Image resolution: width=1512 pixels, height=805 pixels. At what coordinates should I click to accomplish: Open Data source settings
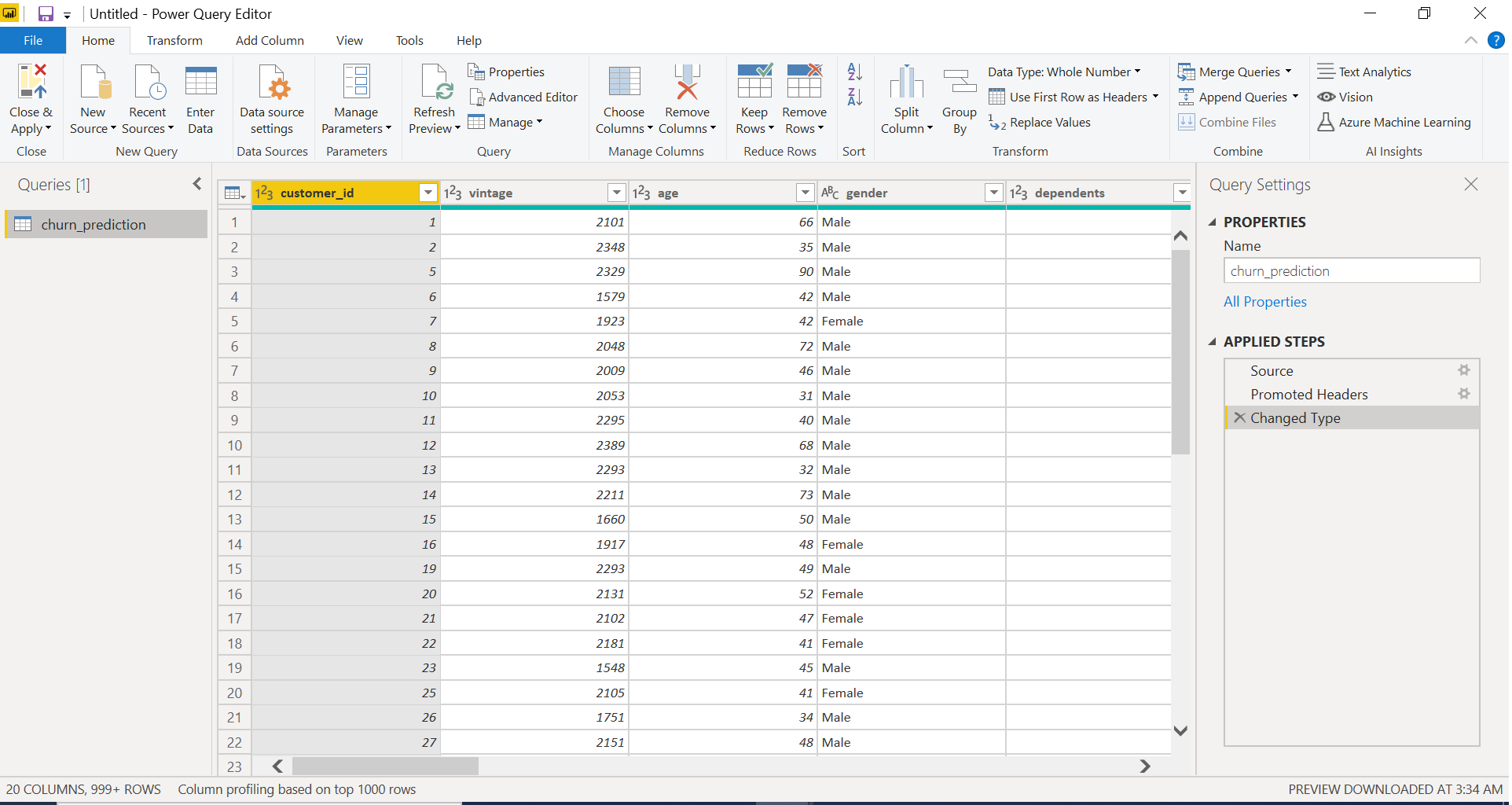pos(272,83)
